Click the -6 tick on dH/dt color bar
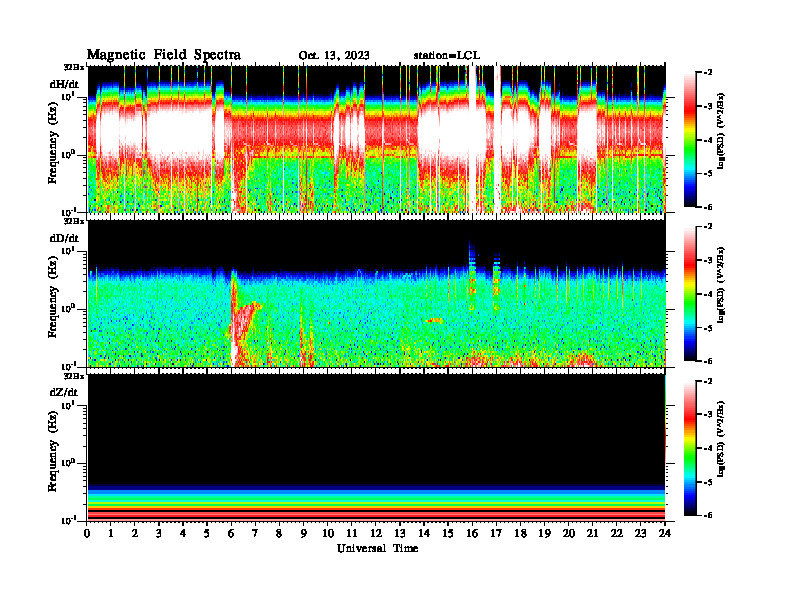Viewport: 792px width, 612px height. (708, 207)
